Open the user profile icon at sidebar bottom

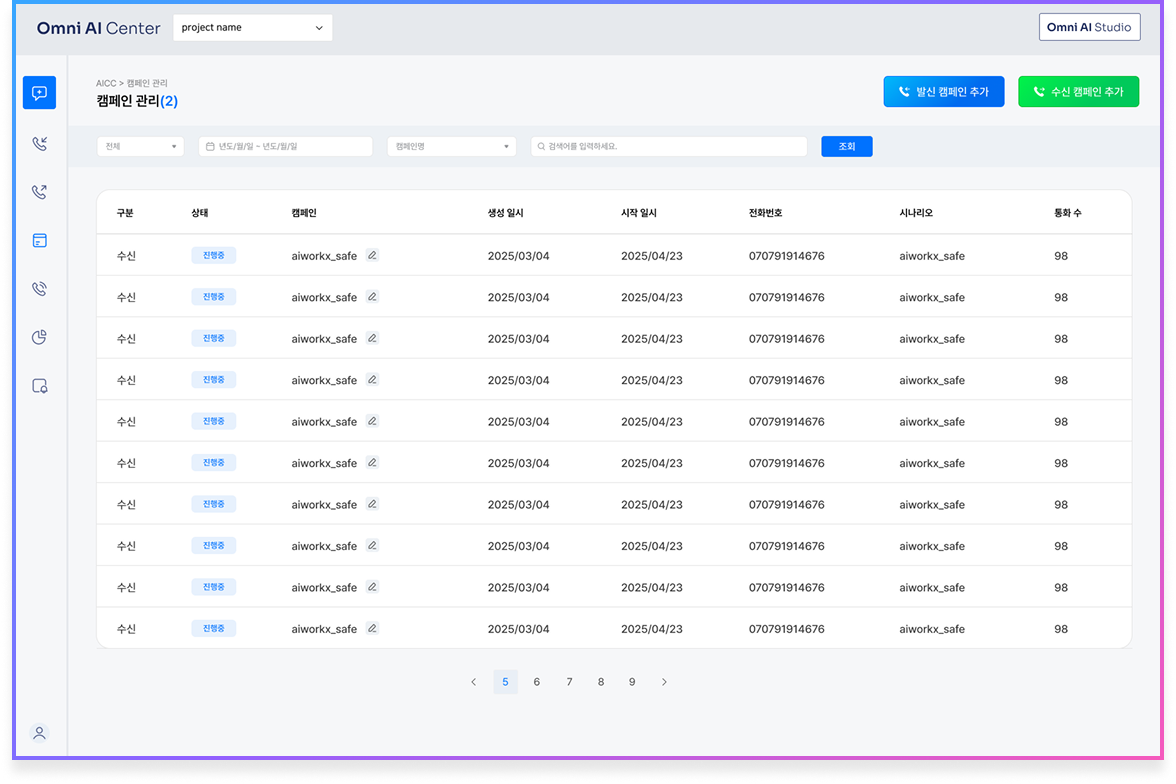tap(39, 733)
